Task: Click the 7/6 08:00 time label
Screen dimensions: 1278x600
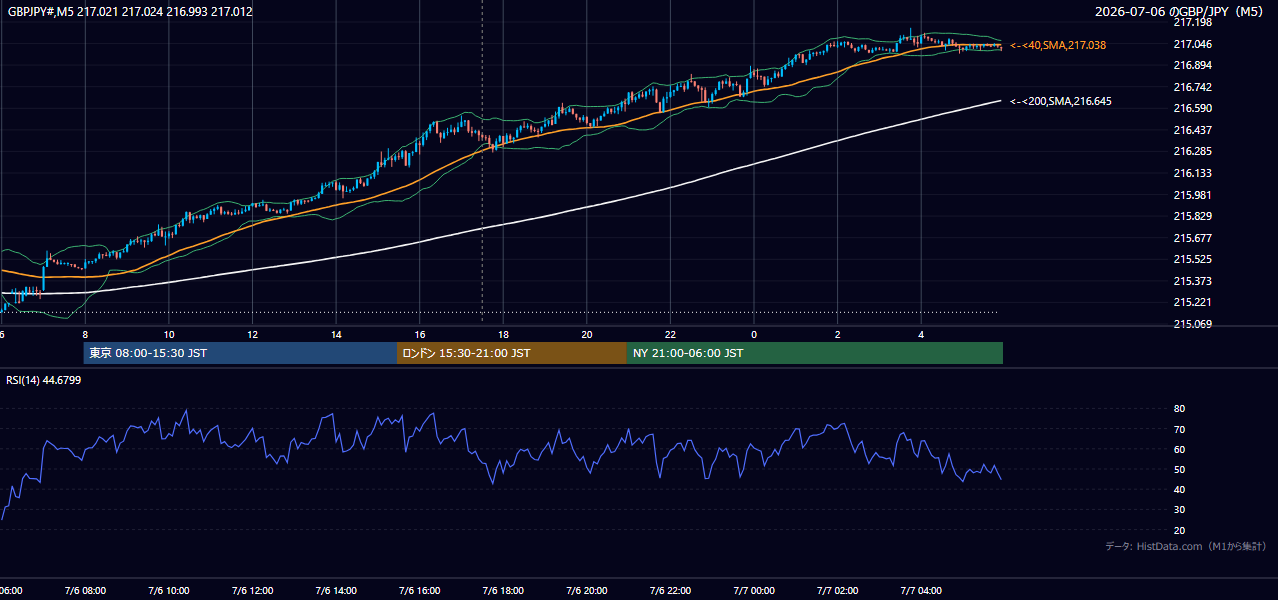Action: tap(85, 591)
